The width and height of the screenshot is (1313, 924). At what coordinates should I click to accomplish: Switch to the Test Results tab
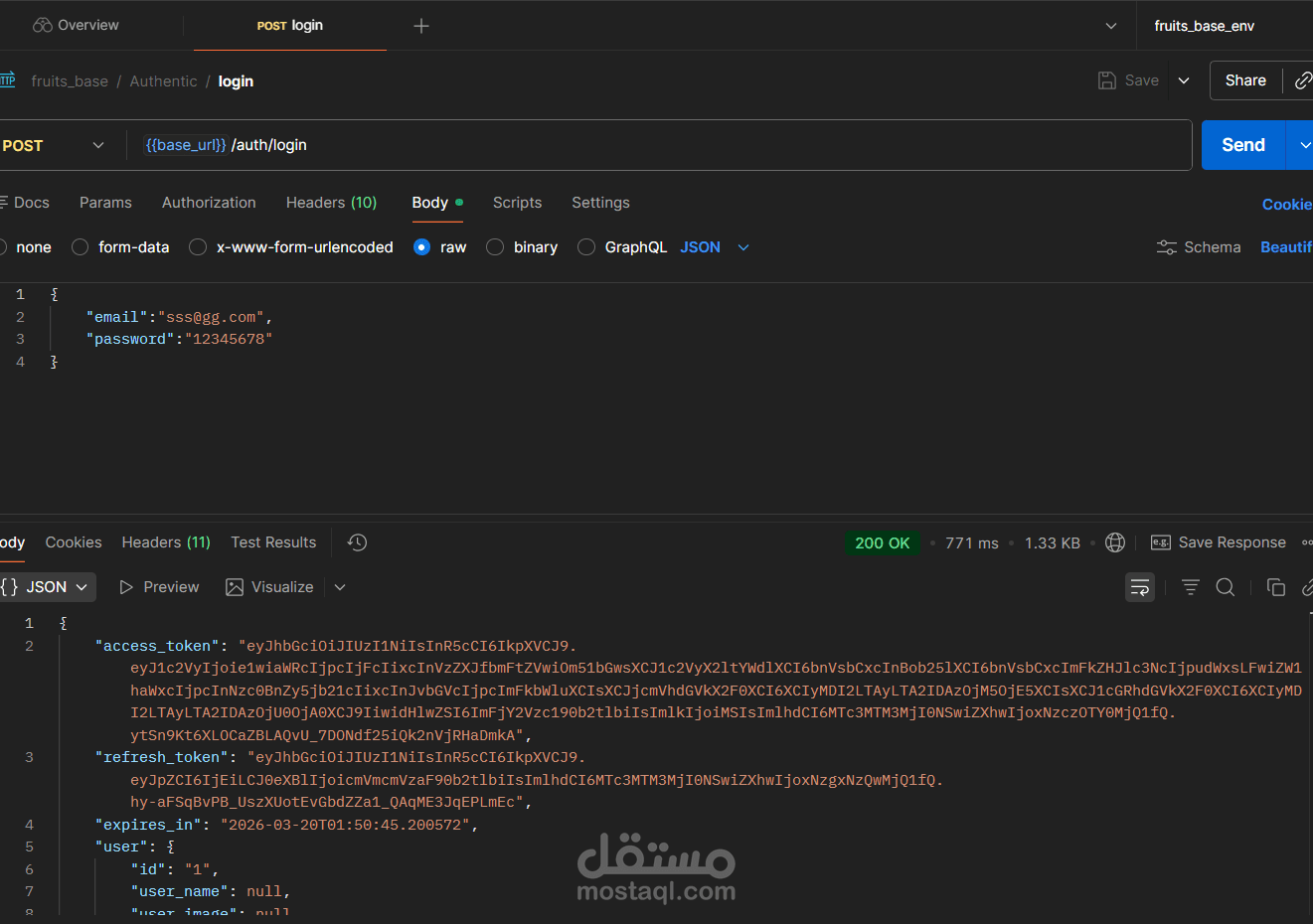(272, 542)
